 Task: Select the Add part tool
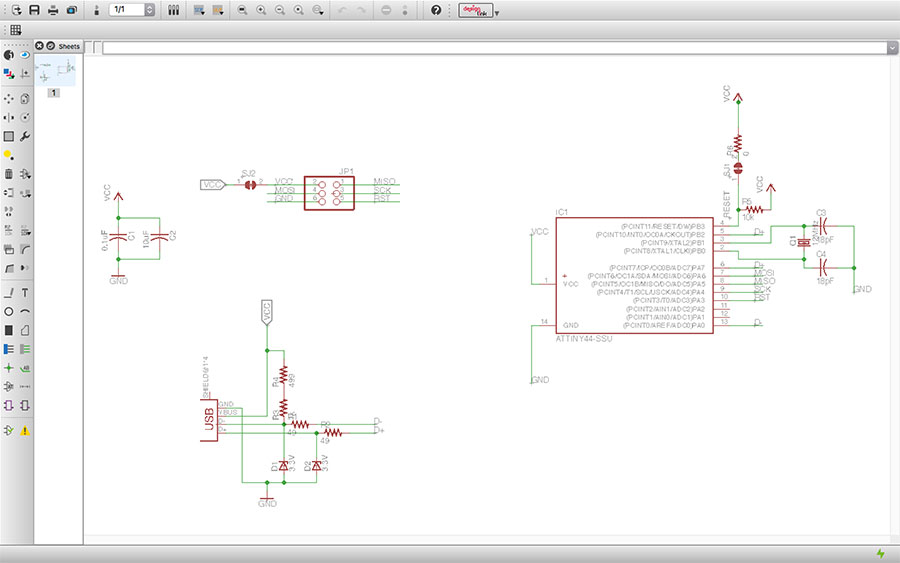25,174
